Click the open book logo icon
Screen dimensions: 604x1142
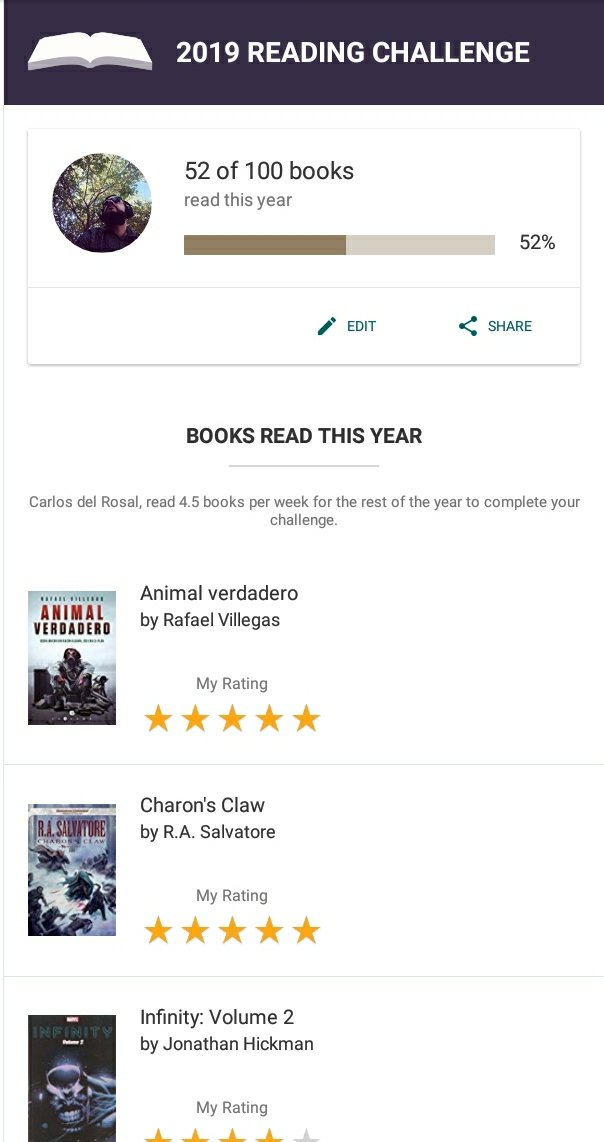point(90,51)
